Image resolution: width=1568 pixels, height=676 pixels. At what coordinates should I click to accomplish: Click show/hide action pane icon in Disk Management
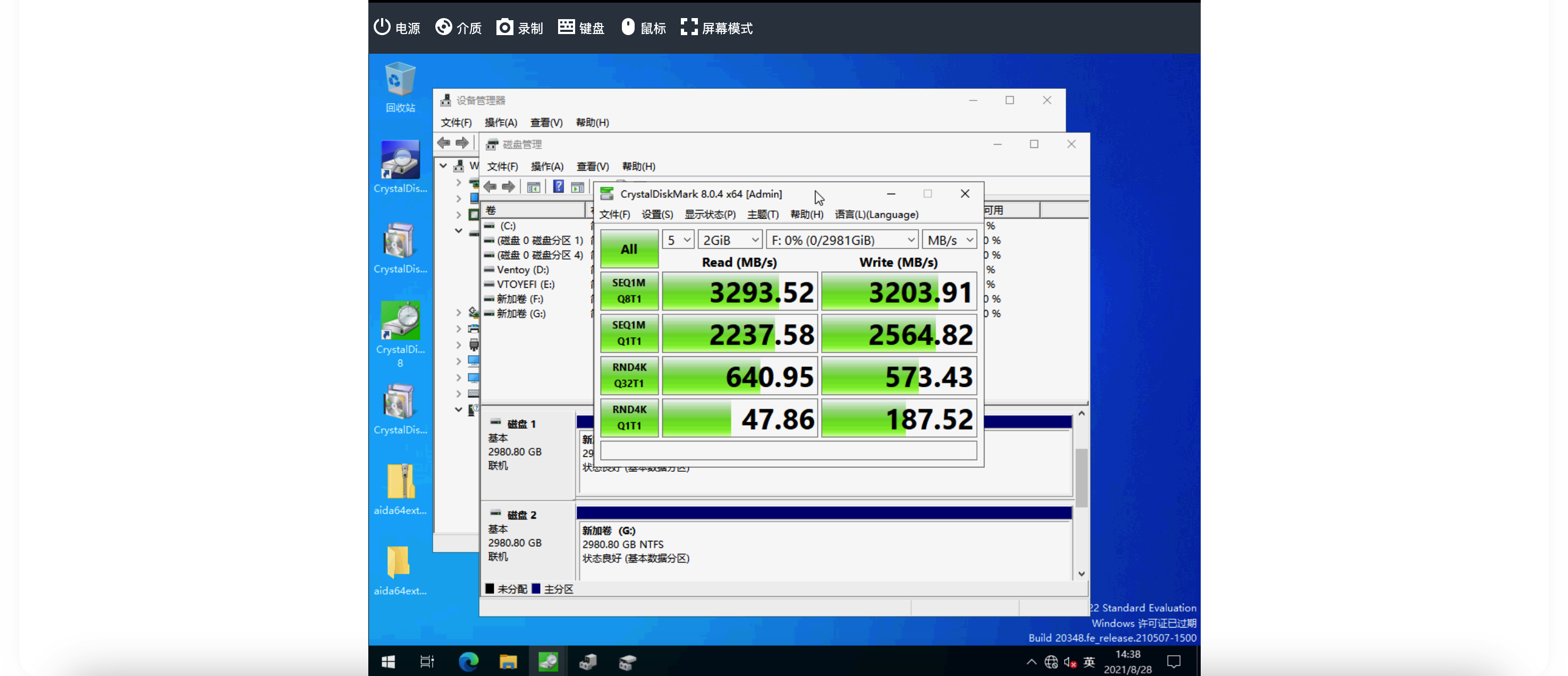(578, 187)
